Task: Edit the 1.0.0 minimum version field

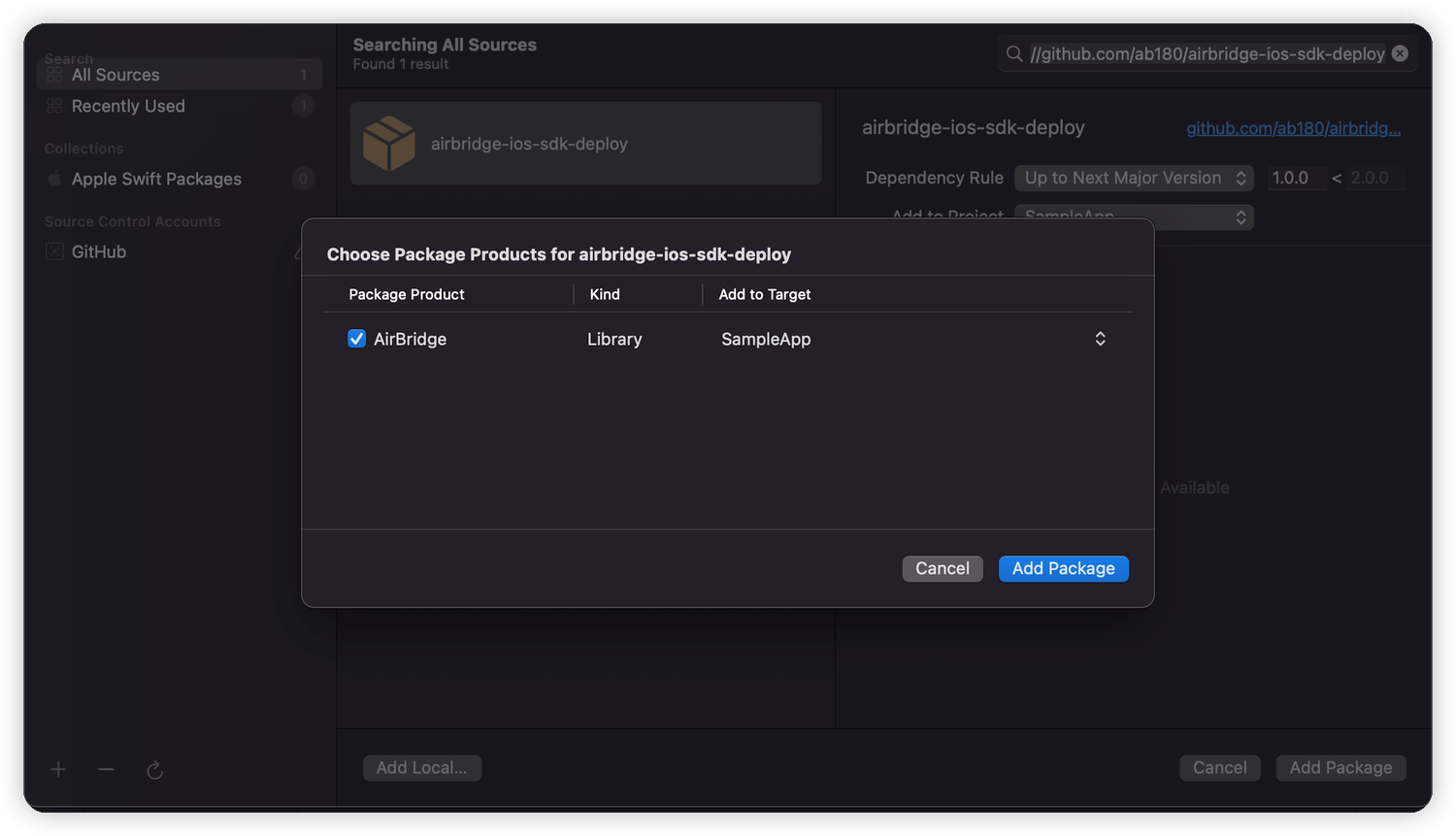Action: [1296, 178]
